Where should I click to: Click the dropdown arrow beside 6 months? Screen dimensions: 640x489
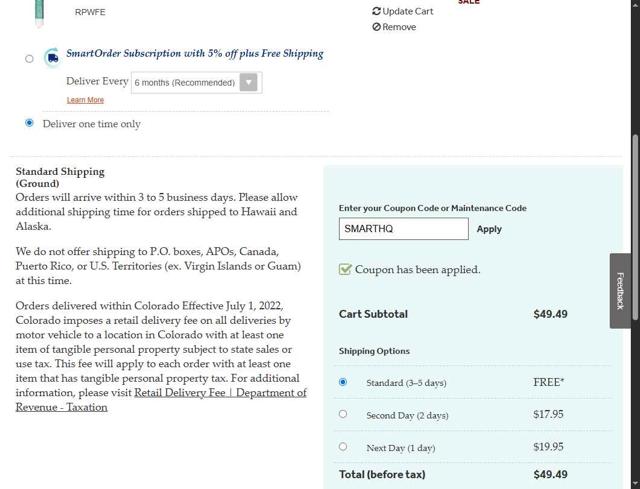[249, 82]
